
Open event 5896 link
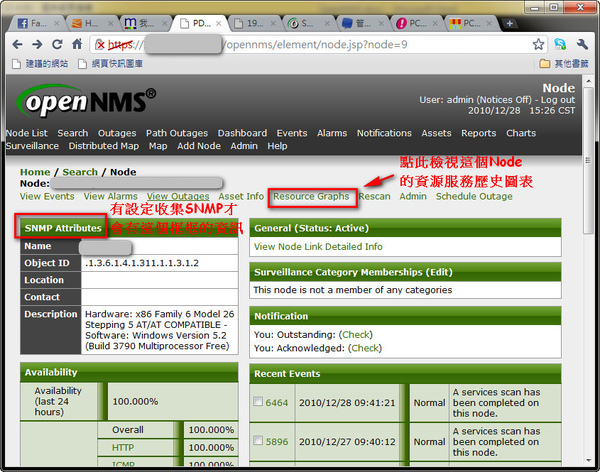coord(277,442)
